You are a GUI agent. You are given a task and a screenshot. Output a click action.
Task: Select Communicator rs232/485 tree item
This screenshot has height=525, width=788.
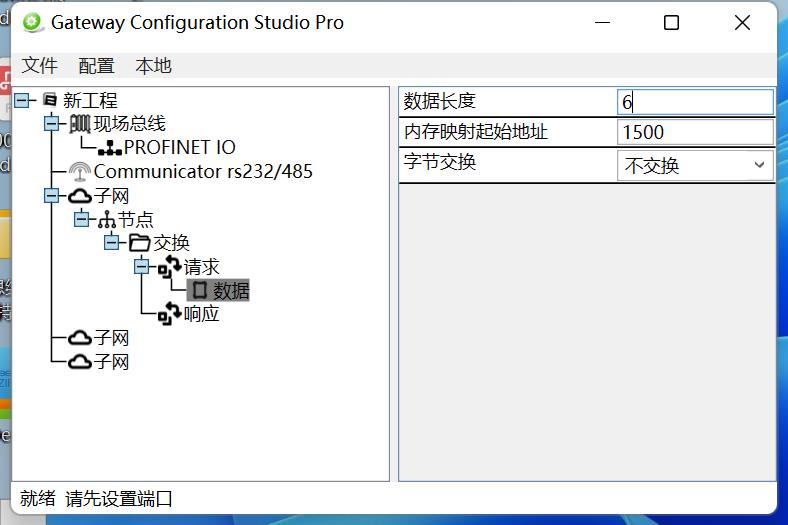coord(203,171)
